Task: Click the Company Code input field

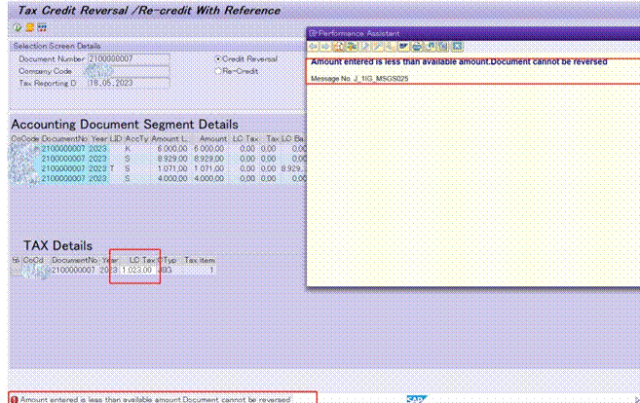Action: coord(129,71)
